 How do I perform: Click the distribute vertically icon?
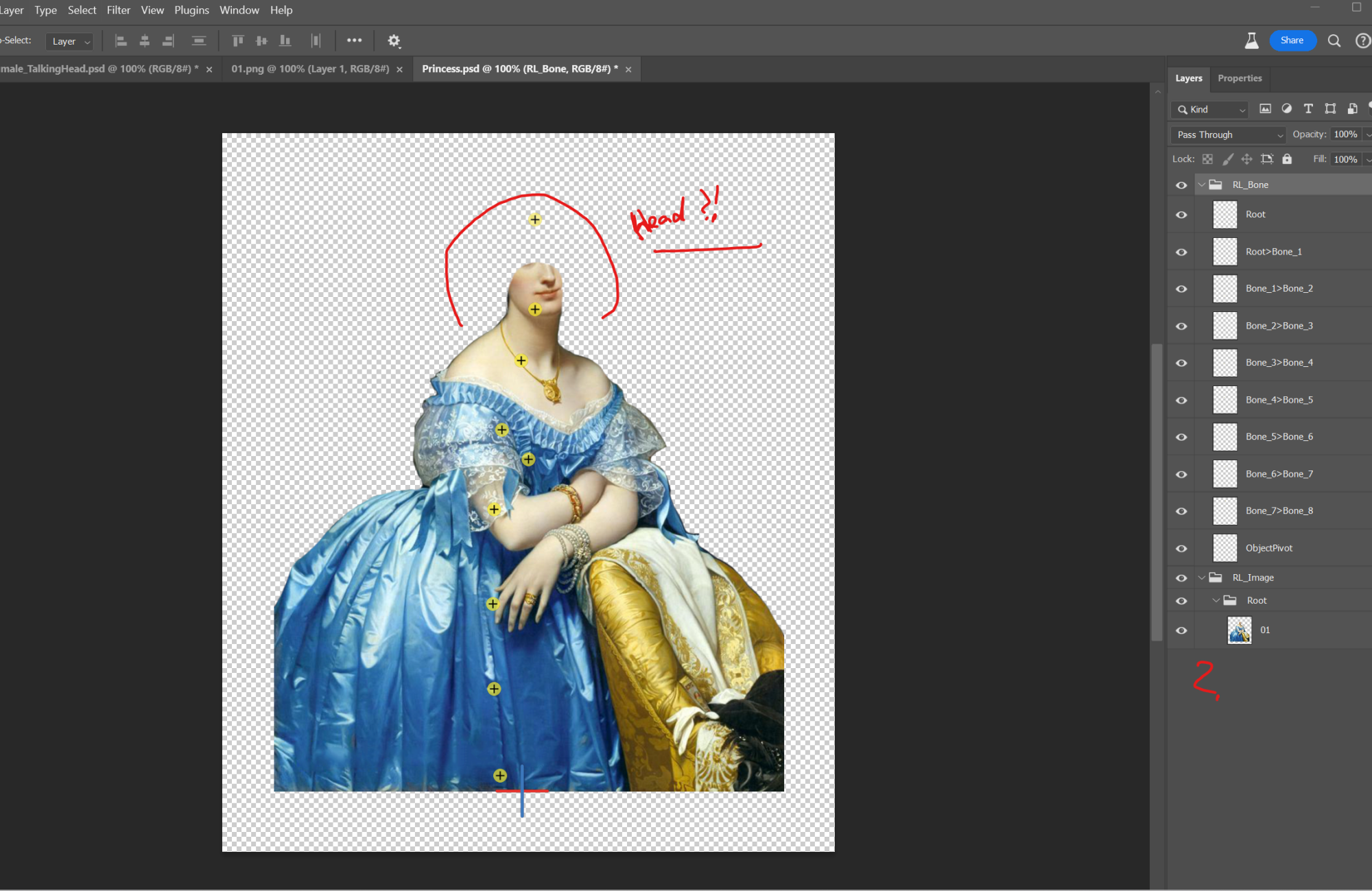[x=316, y=41]
